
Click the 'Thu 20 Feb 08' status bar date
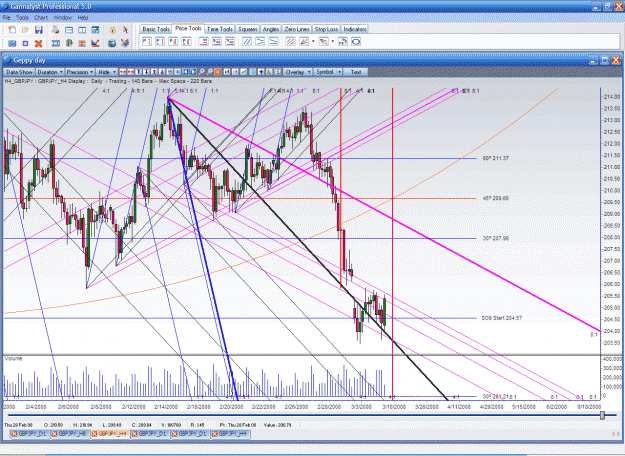(18, 425)
